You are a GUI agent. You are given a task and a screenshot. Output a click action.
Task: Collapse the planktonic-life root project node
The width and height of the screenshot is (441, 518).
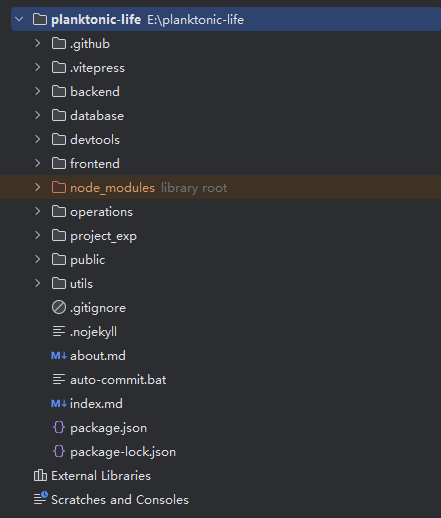tap(19, 19)
